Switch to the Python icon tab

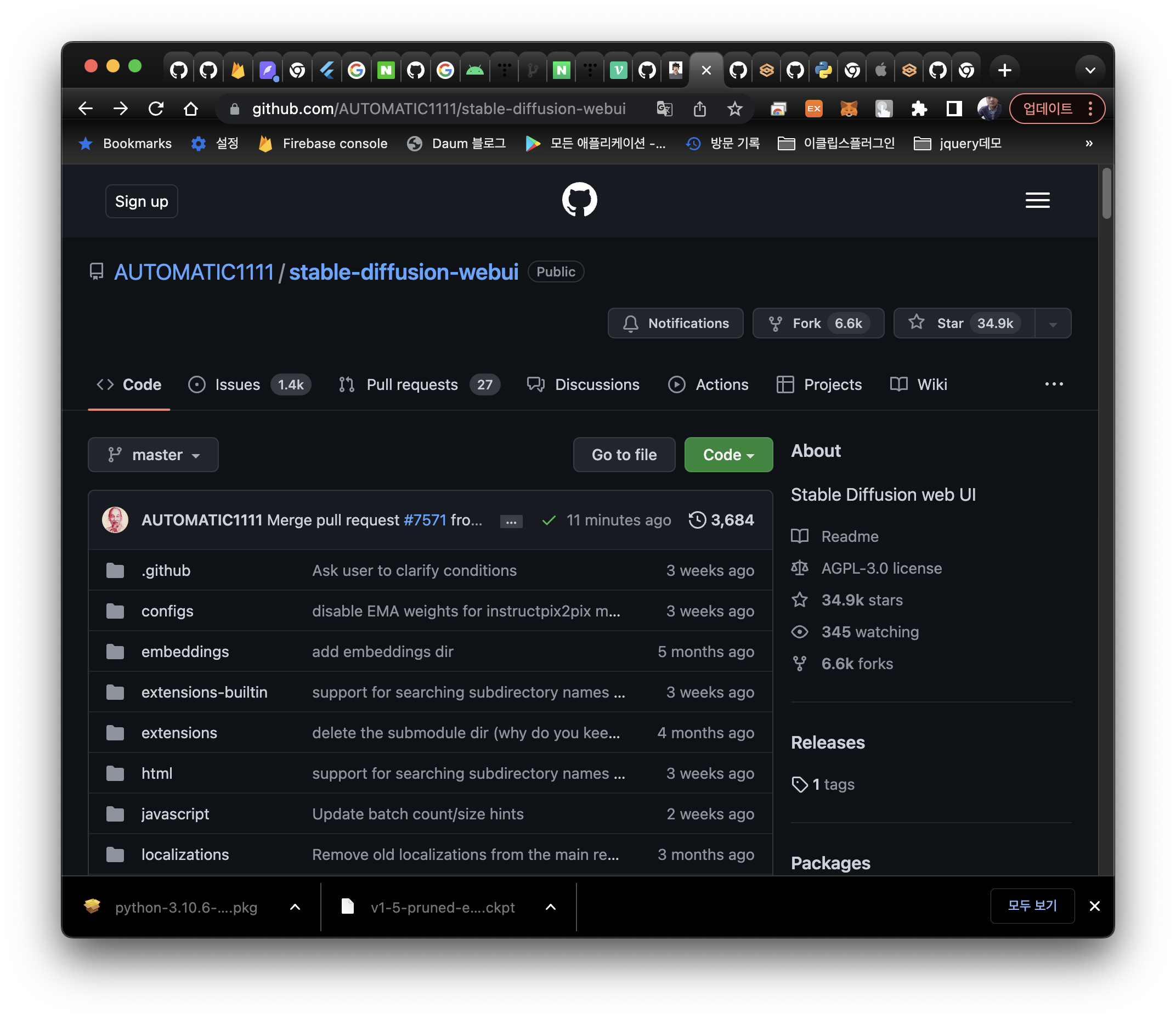tap(823, 70)
